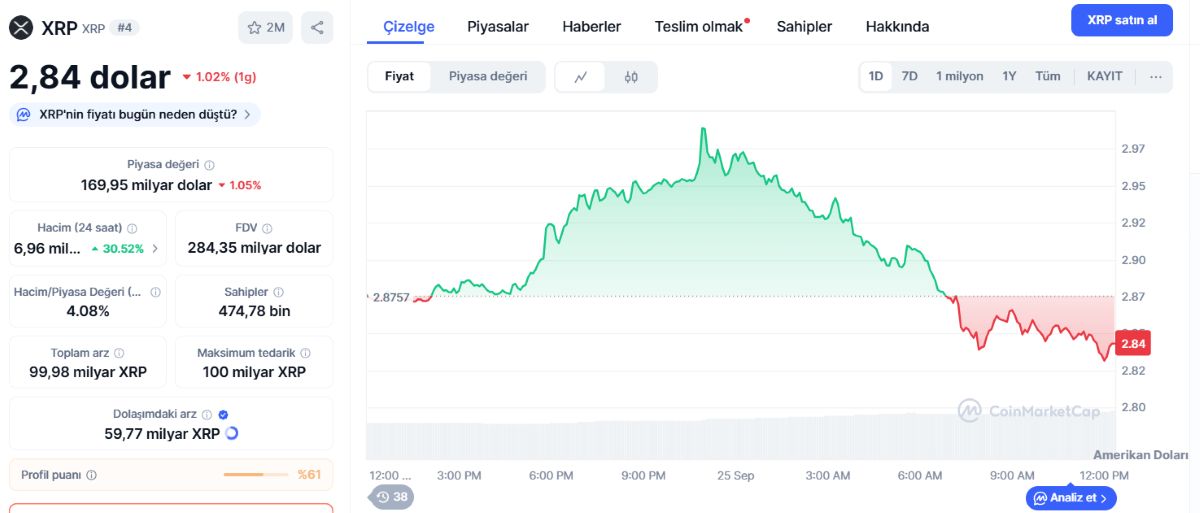
Task: Select Fiyat chart mode
Action: (x=400, y=77)
